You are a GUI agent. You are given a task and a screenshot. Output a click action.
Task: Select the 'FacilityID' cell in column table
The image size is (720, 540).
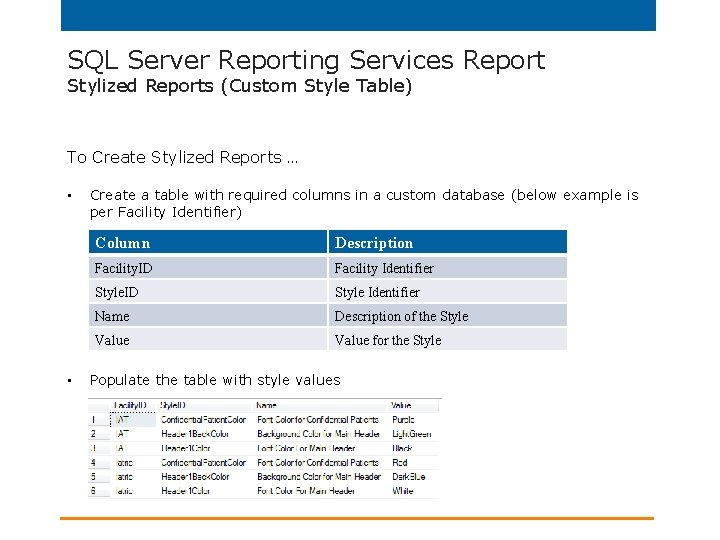point(208,268)
